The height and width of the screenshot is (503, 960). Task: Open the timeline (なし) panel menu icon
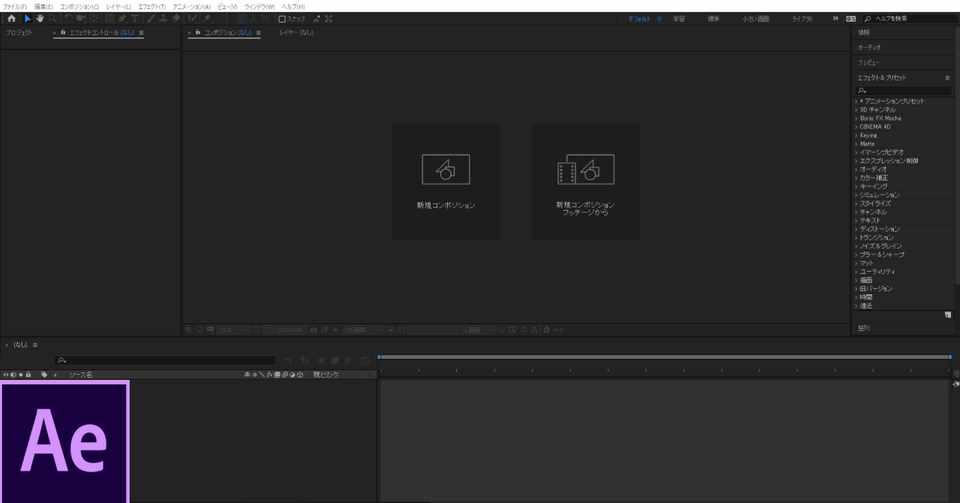(x=35, y=345)
